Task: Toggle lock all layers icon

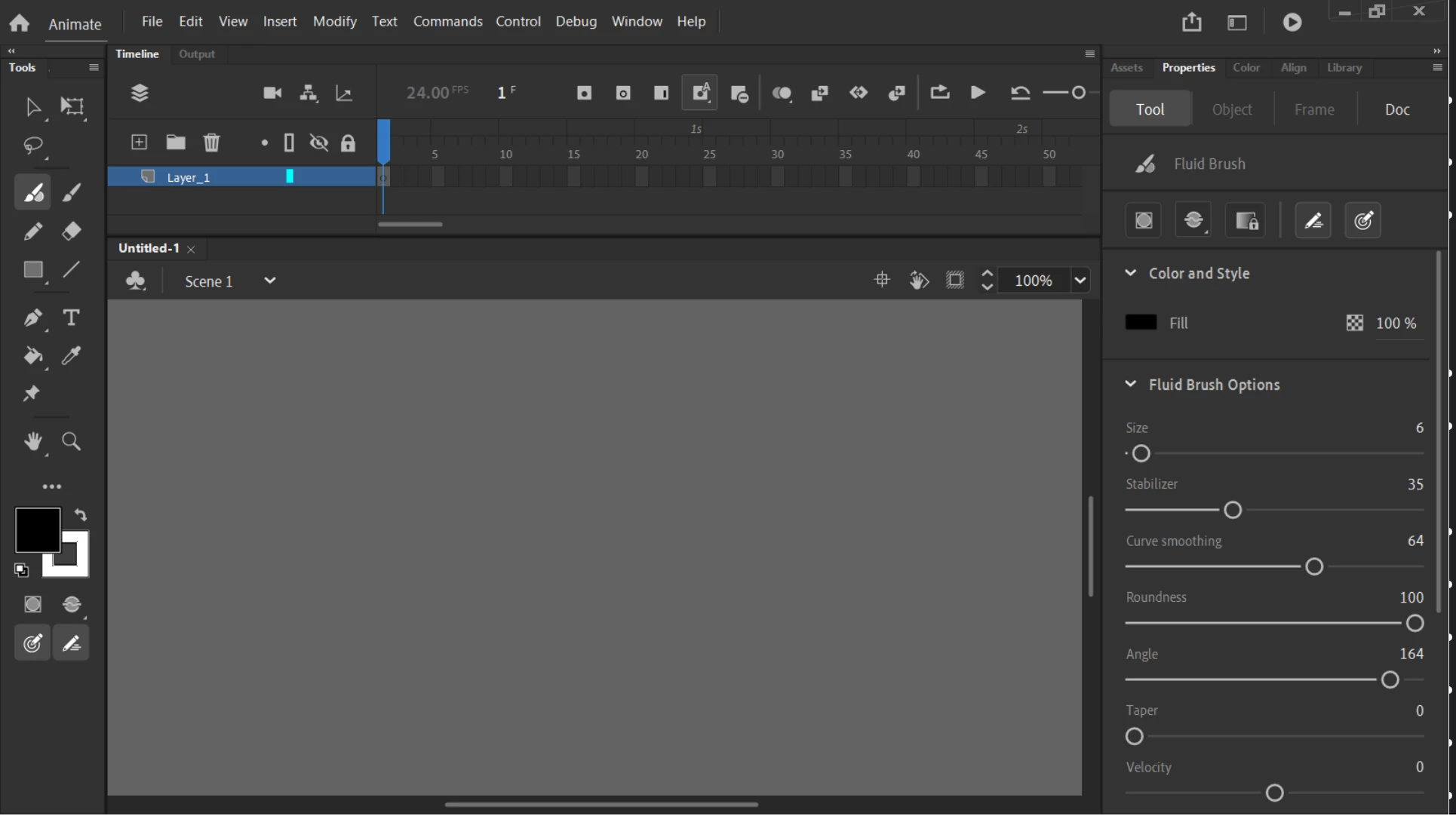Action: [348, 143]
